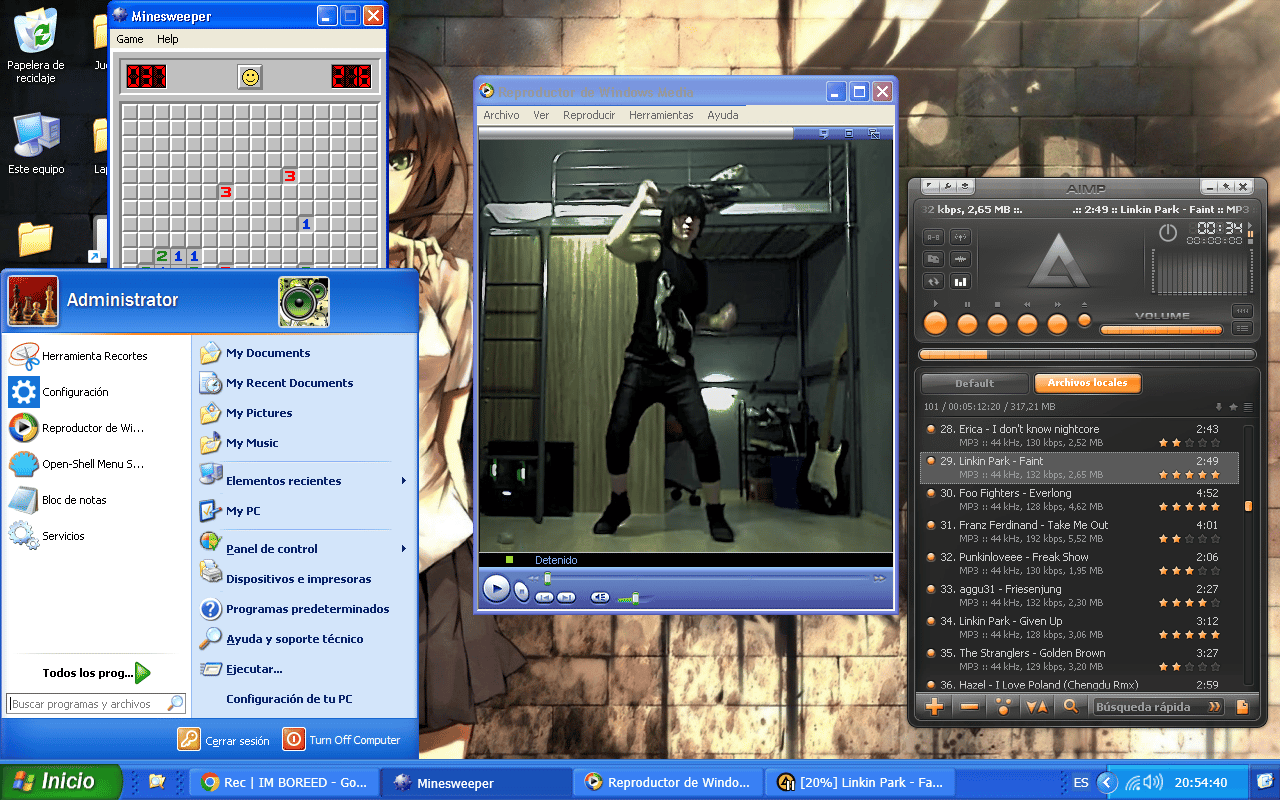Skip to next track in AIMP
The width and height of the screenshot is (1280, 800).
(x=1057, y=323)
